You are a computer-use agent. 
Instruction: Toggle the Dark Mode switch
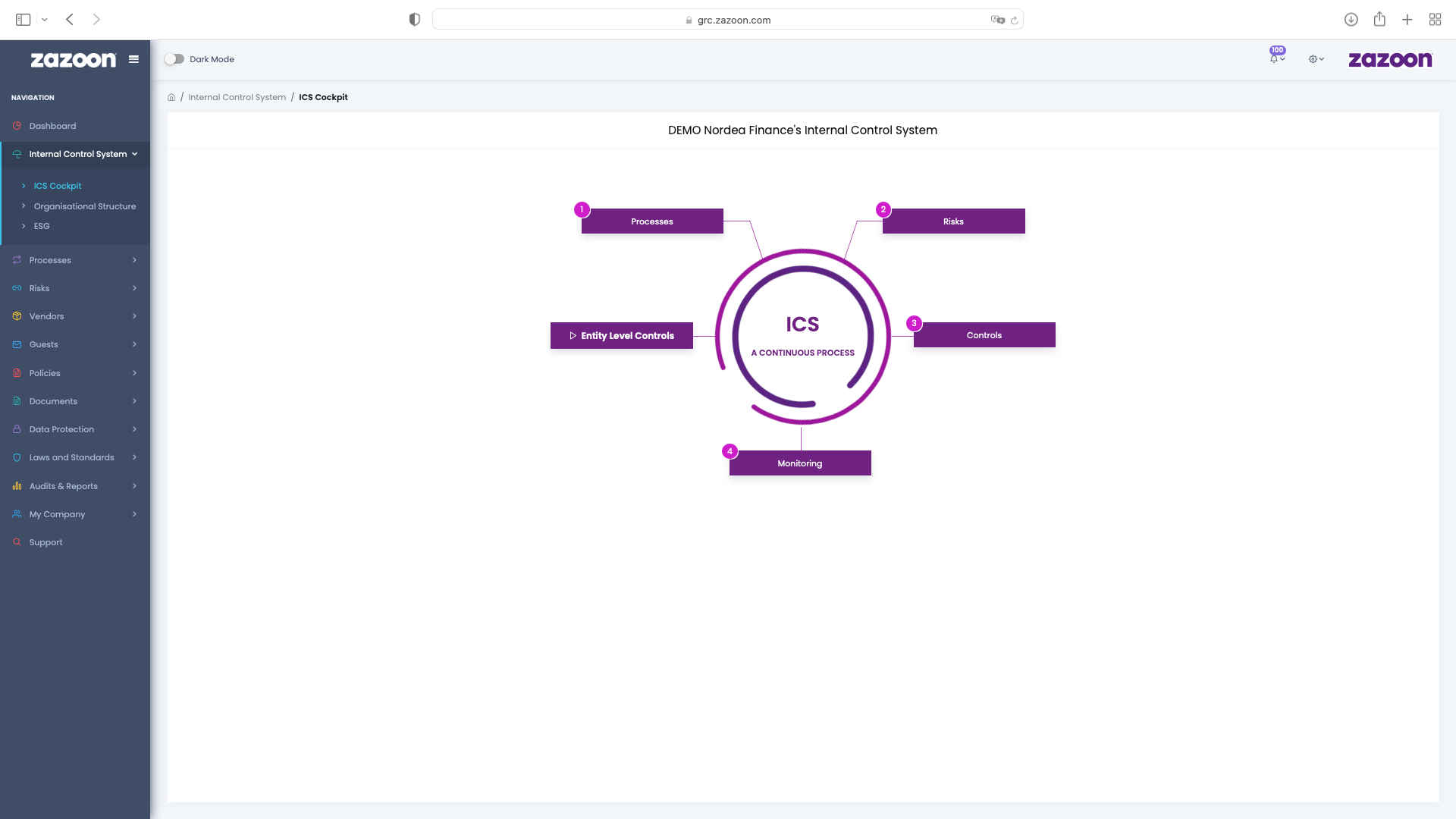point(174,59)
